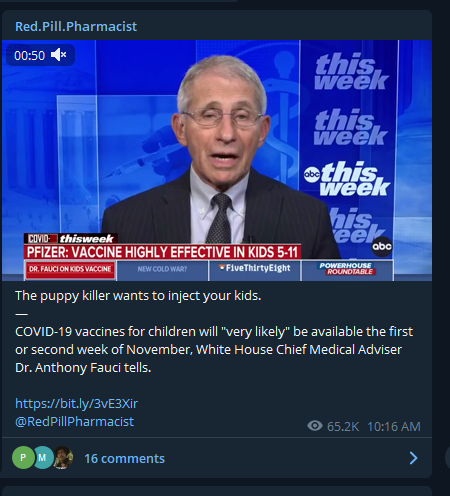Expand comments with the right chevron arrow
Viewport: 450px width, 496px height.
tap(413, 458)
